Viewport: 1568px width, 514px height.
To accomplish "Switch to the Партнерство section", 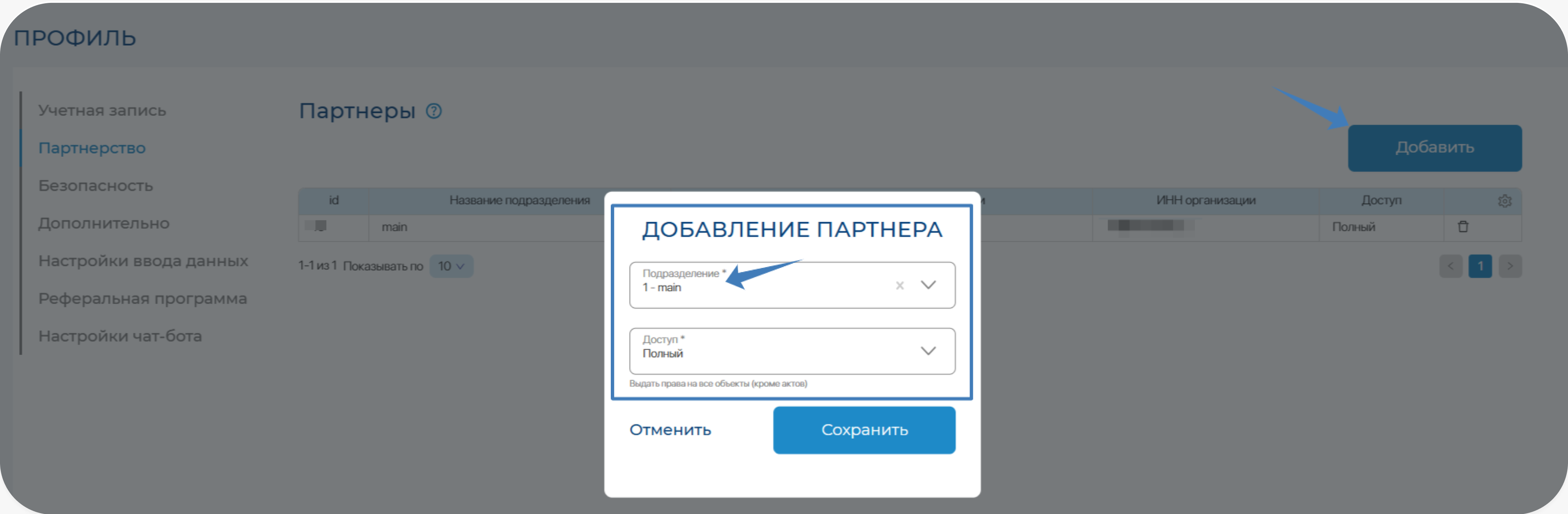I will (92, 148).
